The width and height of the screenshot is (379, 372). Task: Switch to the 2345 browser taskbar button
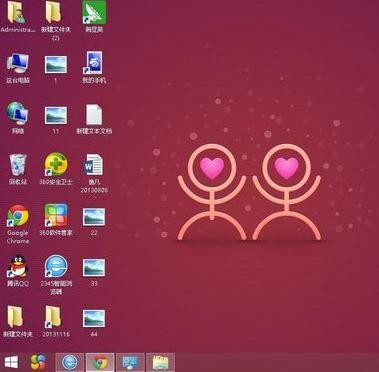(70, 362)
